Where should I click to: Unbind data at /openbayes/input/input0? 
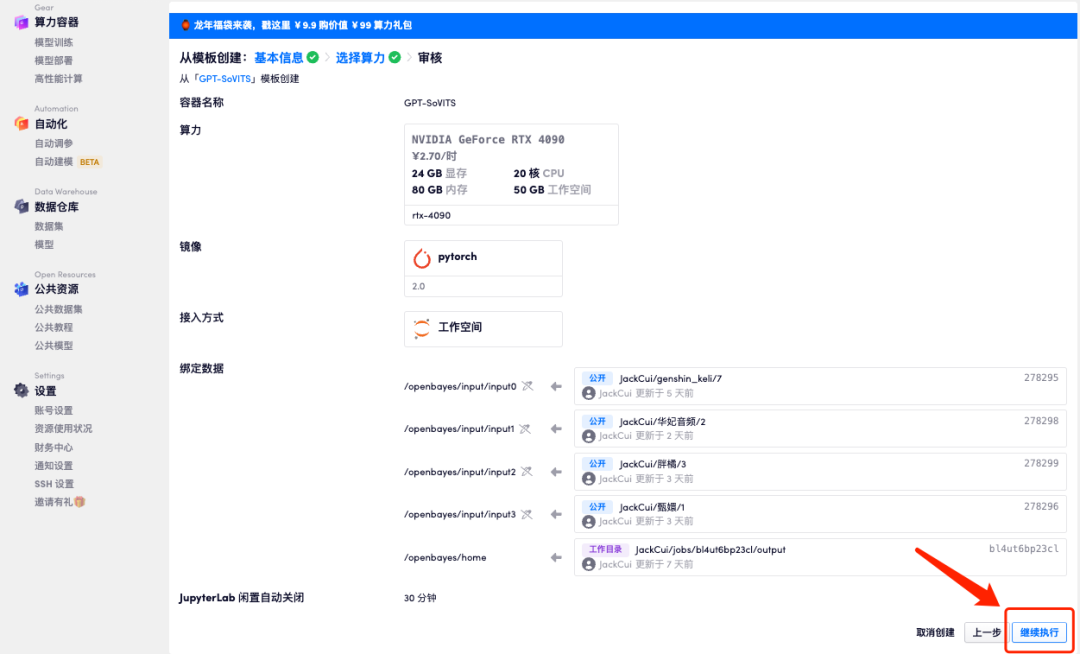527,386
